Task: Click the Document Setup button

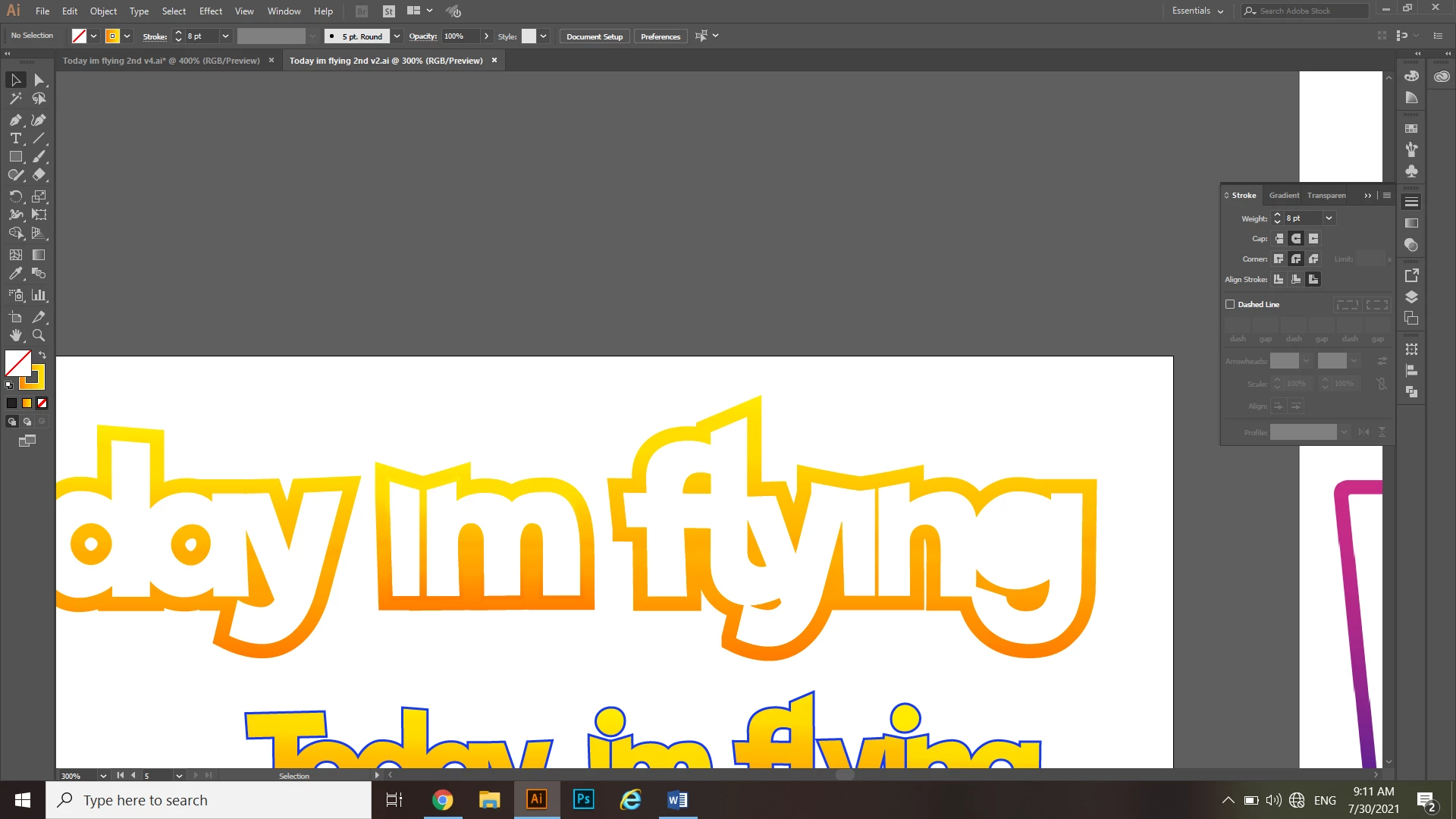Action: (x=594, y=36)
